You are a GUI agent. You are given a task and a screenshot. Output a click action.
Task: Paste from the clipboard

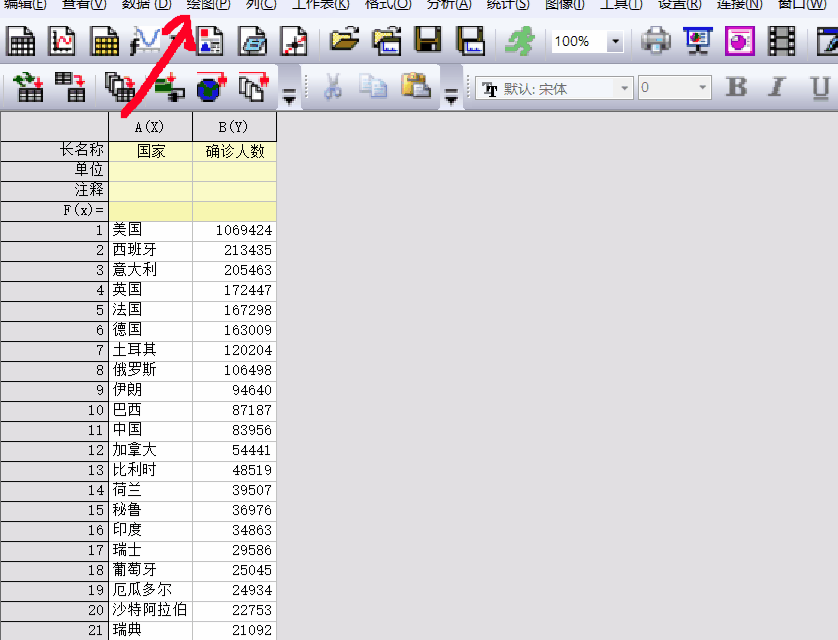414,88
